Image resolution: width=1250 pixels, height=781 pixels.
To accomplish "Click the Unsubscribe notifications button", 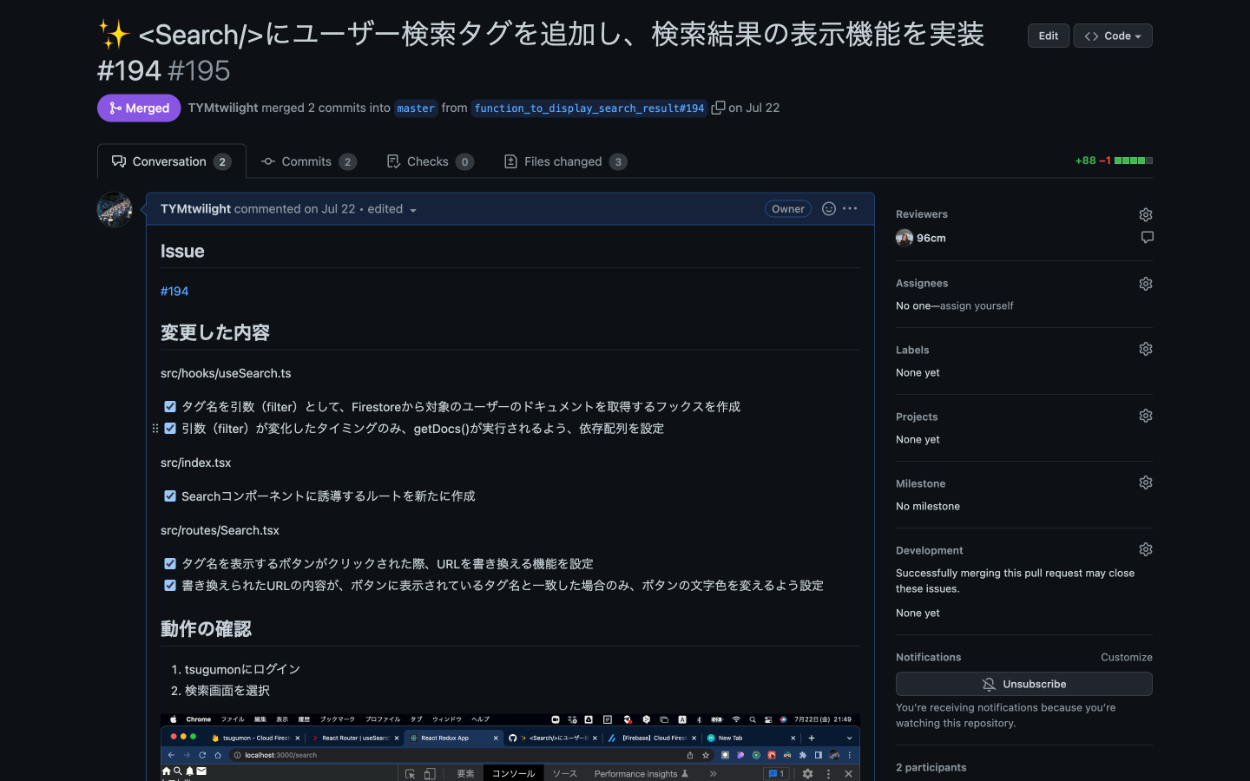I will tap(1023, 684).
